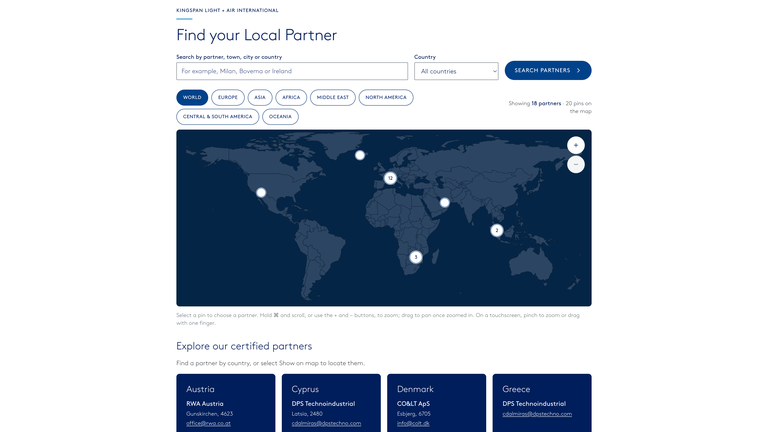The image size is (768, 432).
Task: Open Greece card email cdalmiras@dpstechno.com
Action: 537,414
